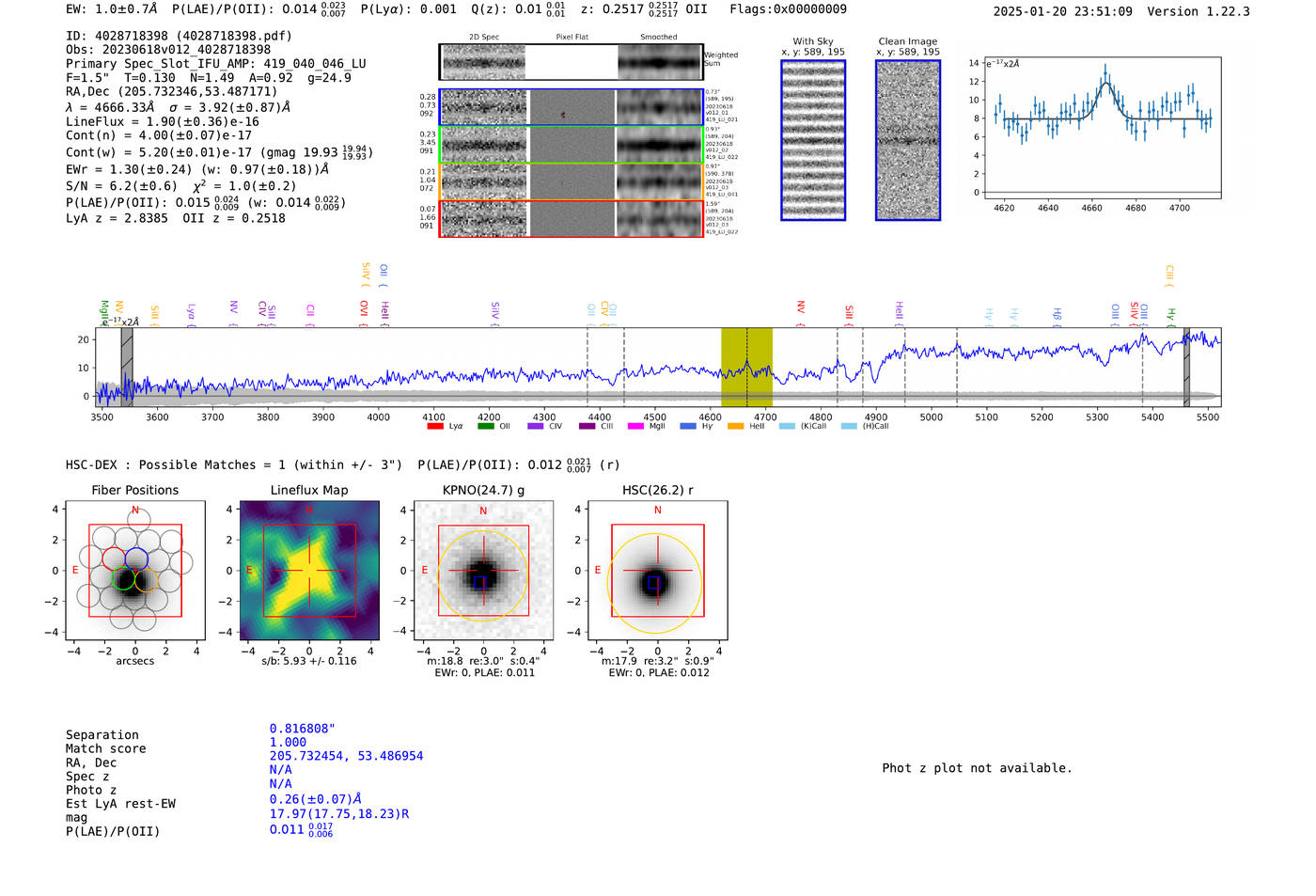Click the s/b: 5.93 +/- 0.116 caption
Image resolution: width=1316 pixels, height=896 pixels.
click(x=309, y=661)
